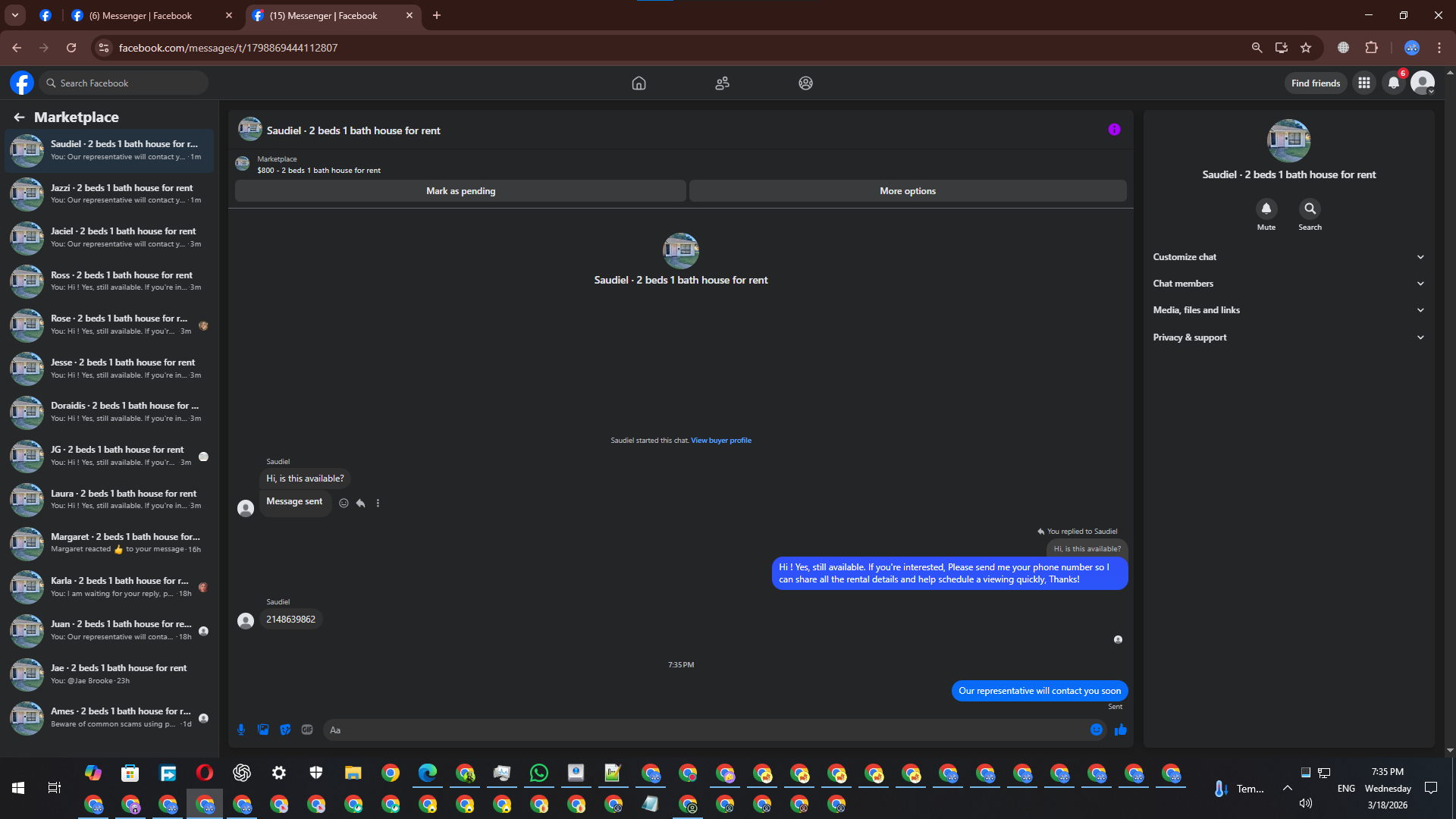
Task: Open WhatsApp from the Windows taskbar
Action: click(x=539, y=773)
